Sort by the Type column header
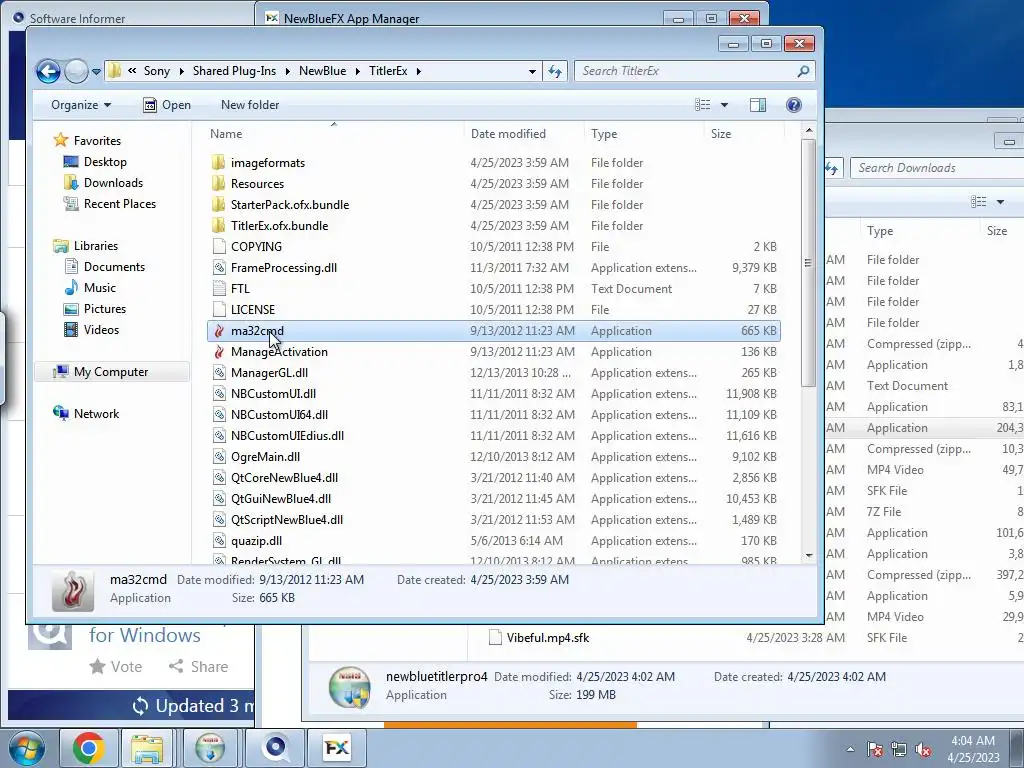 click(604, 134)
